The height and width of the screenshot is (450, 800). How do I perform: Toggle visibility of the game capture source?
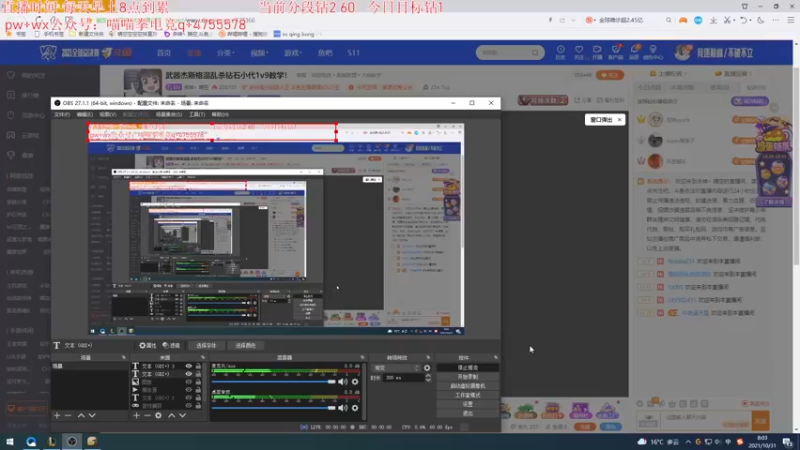(189, 406)
